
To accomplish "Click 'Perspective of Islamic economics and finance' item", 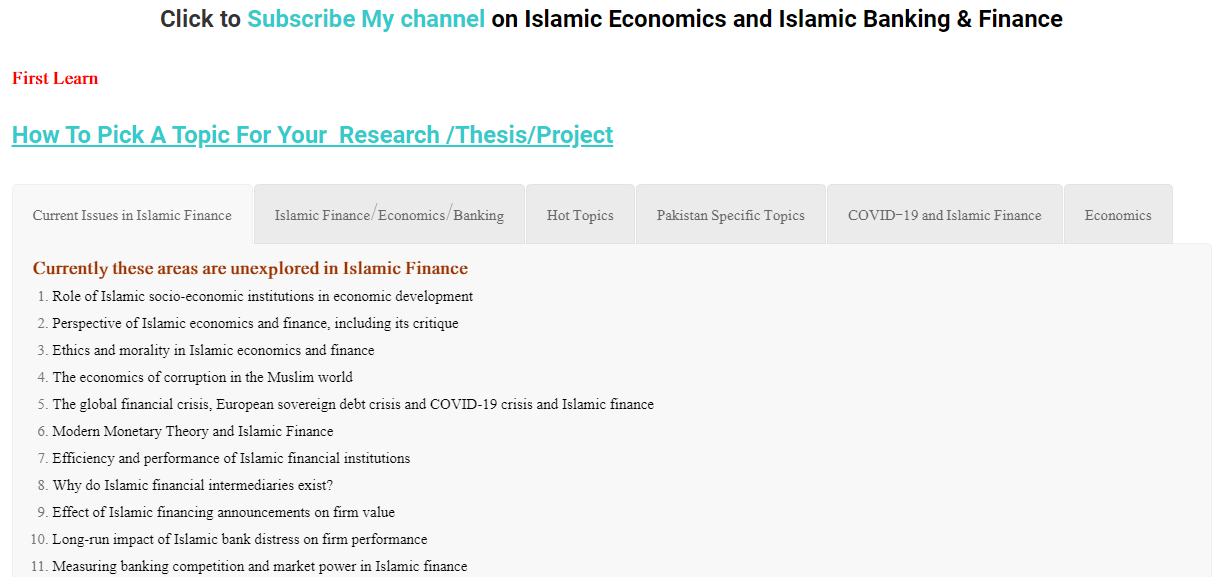I will click(255, 323).
